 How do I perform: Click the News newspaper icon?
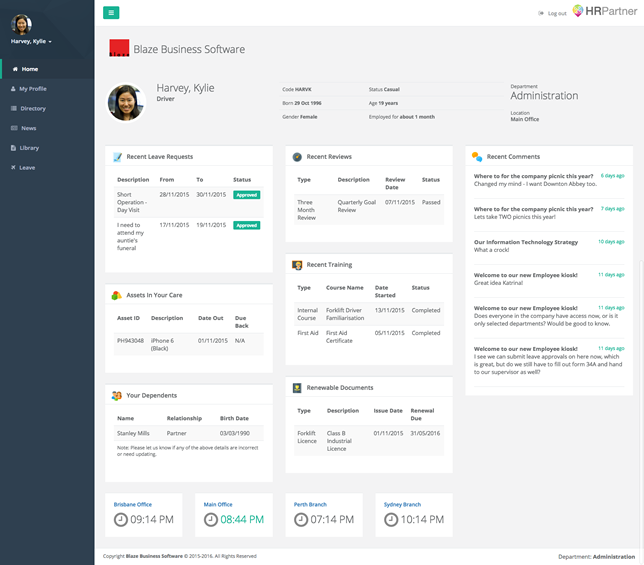click(x=14, y=128)
